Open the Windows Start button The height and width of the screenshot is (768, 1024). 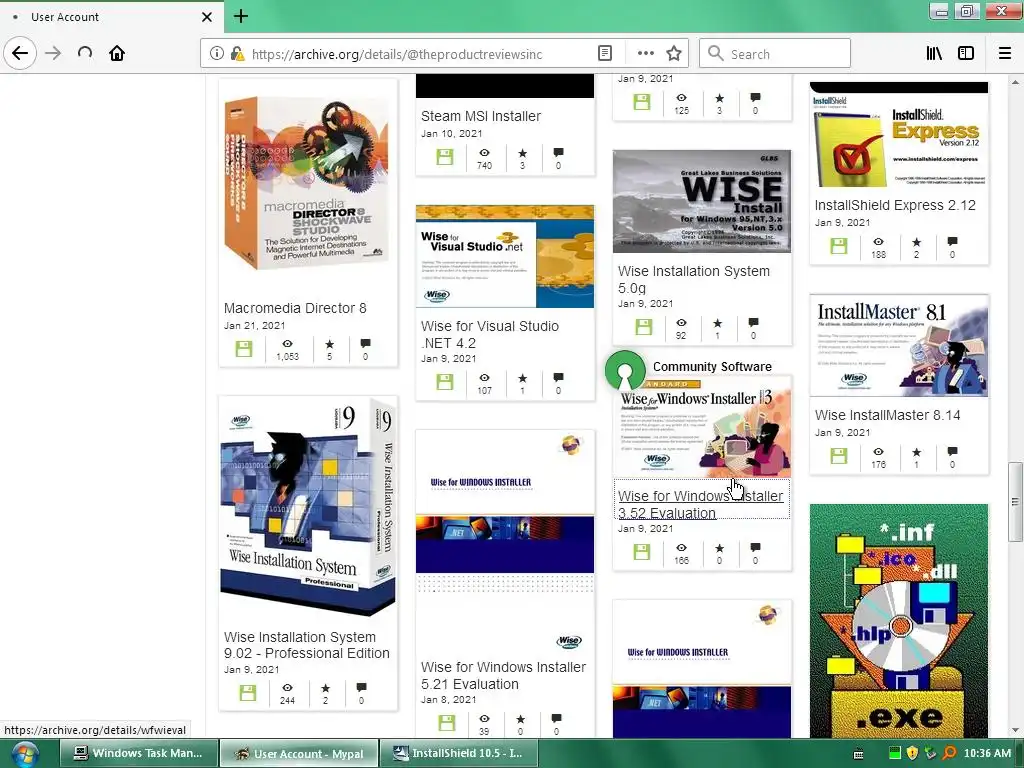[24, 754]
